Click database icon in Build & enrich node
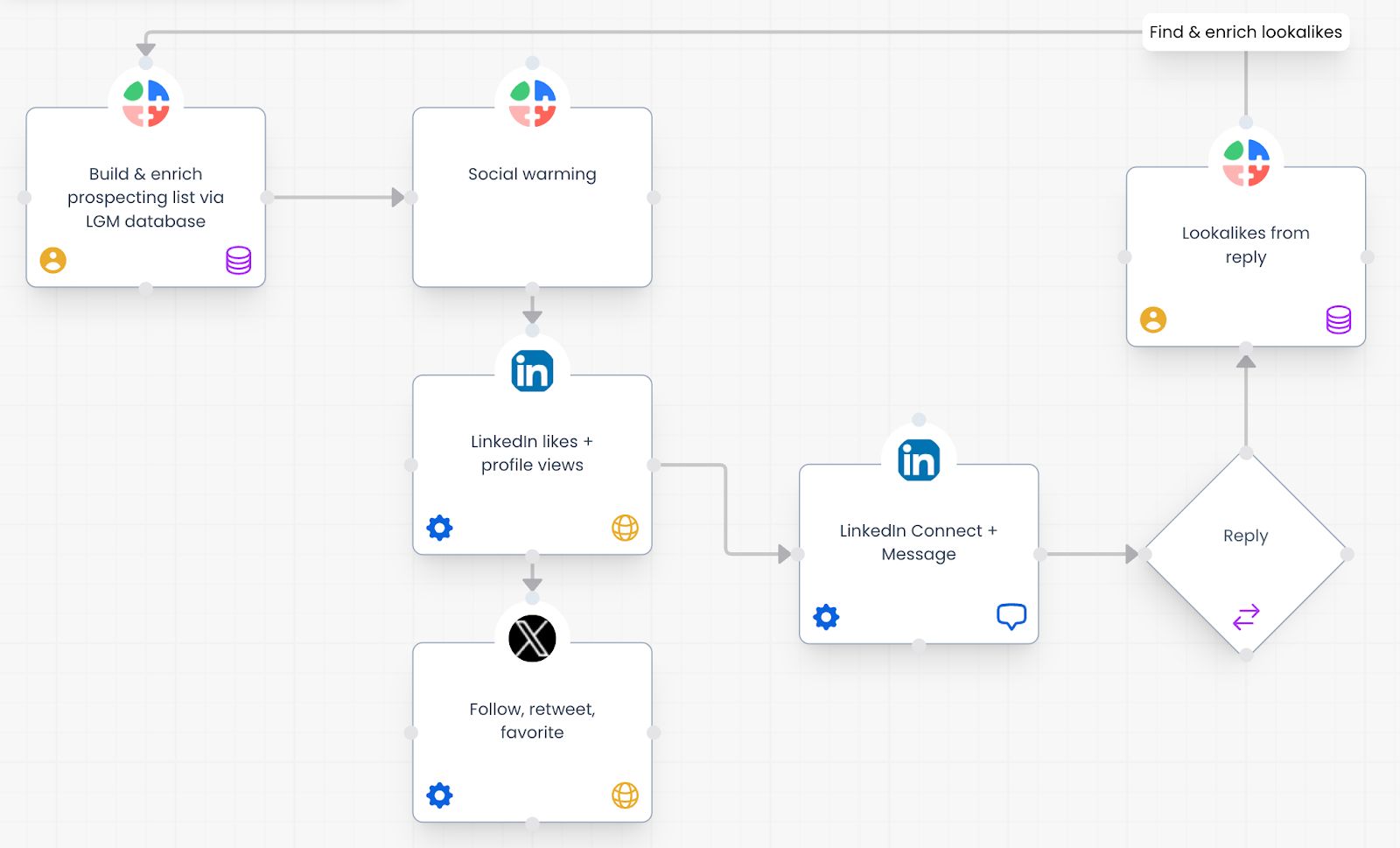The image size is (1400, 848). point(238,260)
